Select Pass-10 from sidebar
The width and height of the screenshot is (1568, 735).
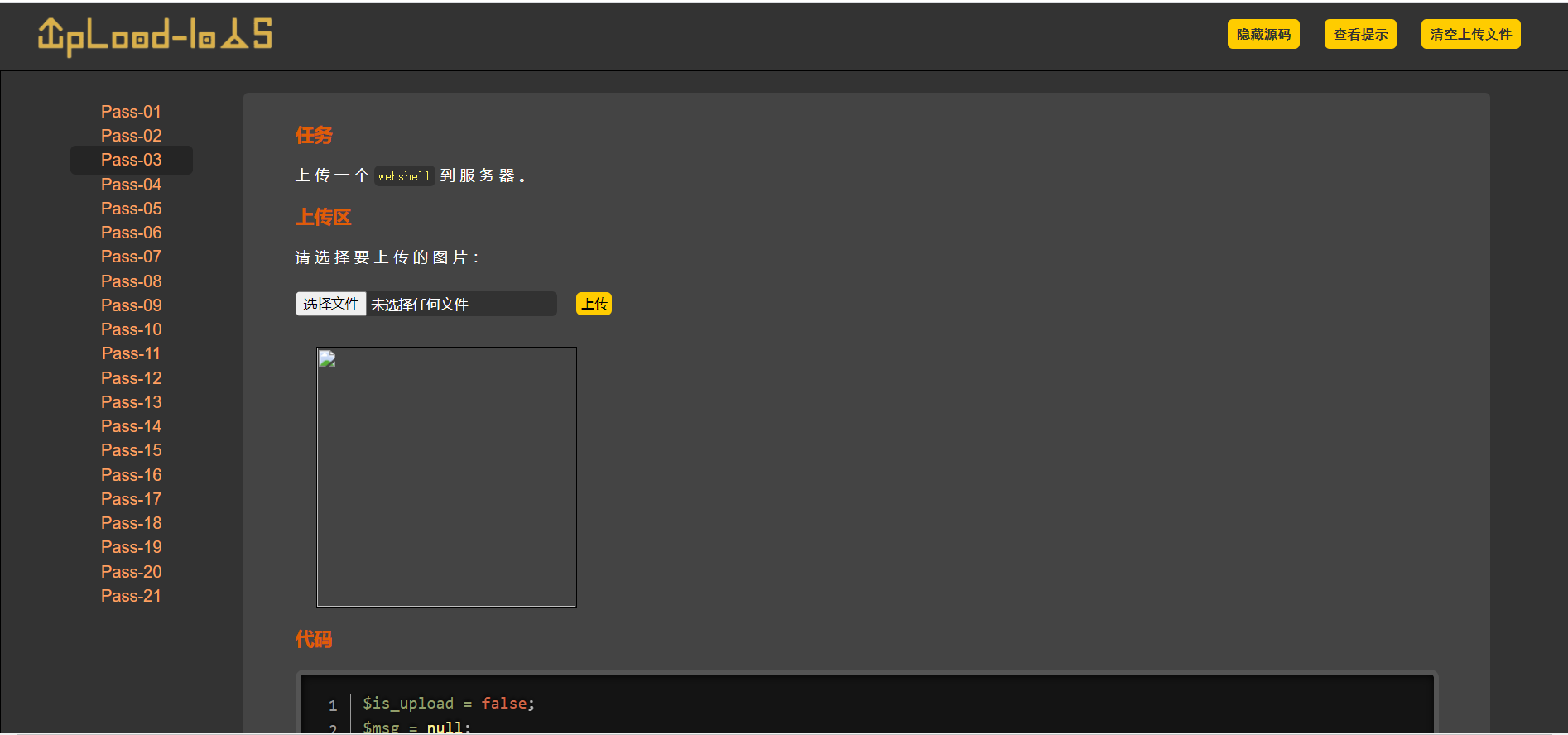tap(131, 329)
